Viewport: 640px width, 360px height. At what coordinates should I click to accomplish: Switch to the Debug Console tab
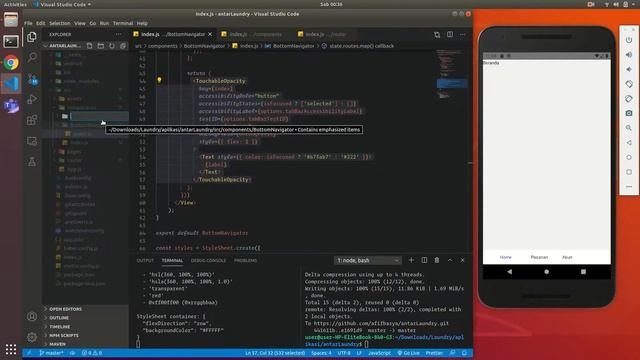point(208,260)
